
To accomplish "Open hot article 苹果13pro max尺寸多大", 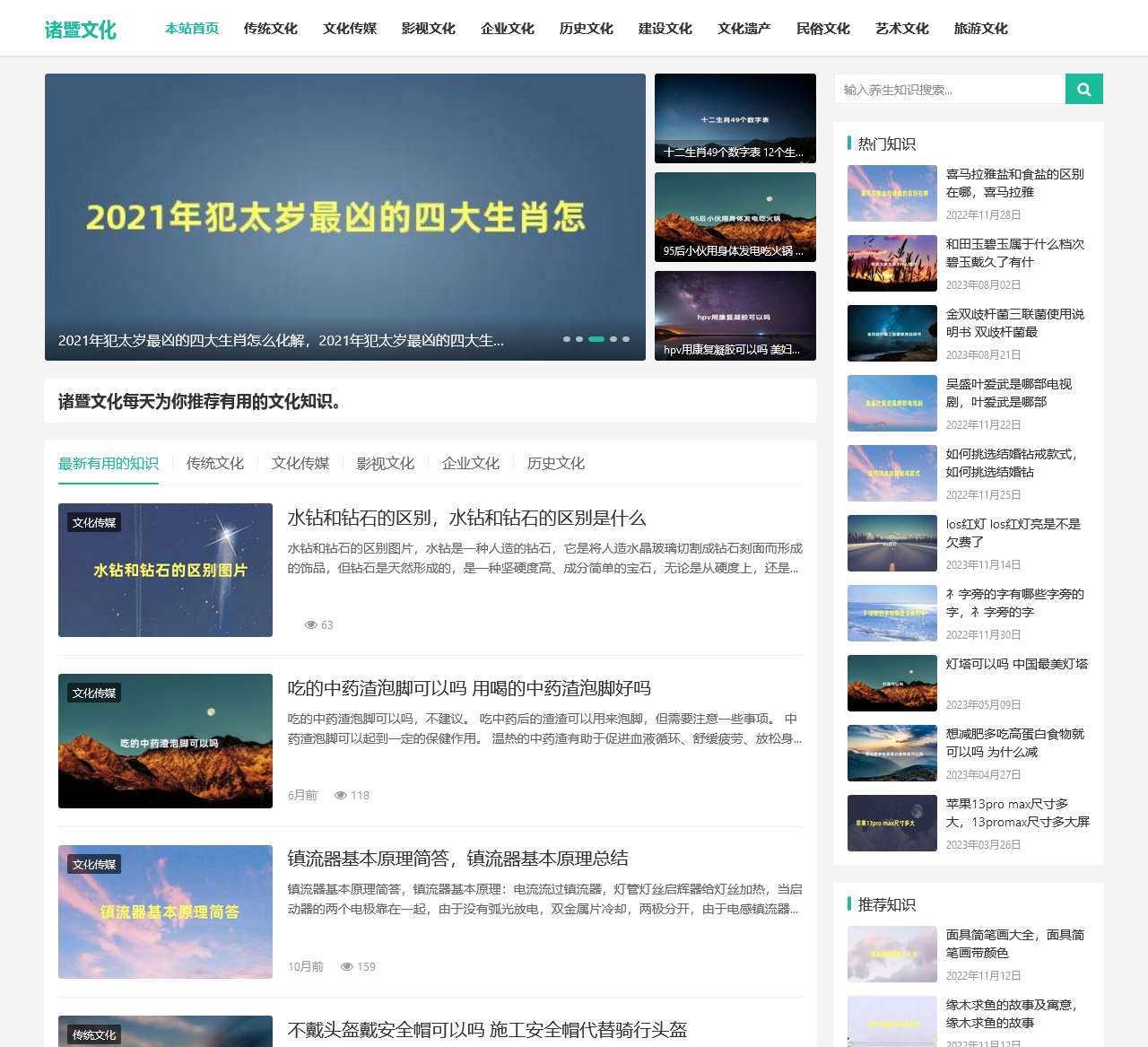I will (x=1018, y=813).
